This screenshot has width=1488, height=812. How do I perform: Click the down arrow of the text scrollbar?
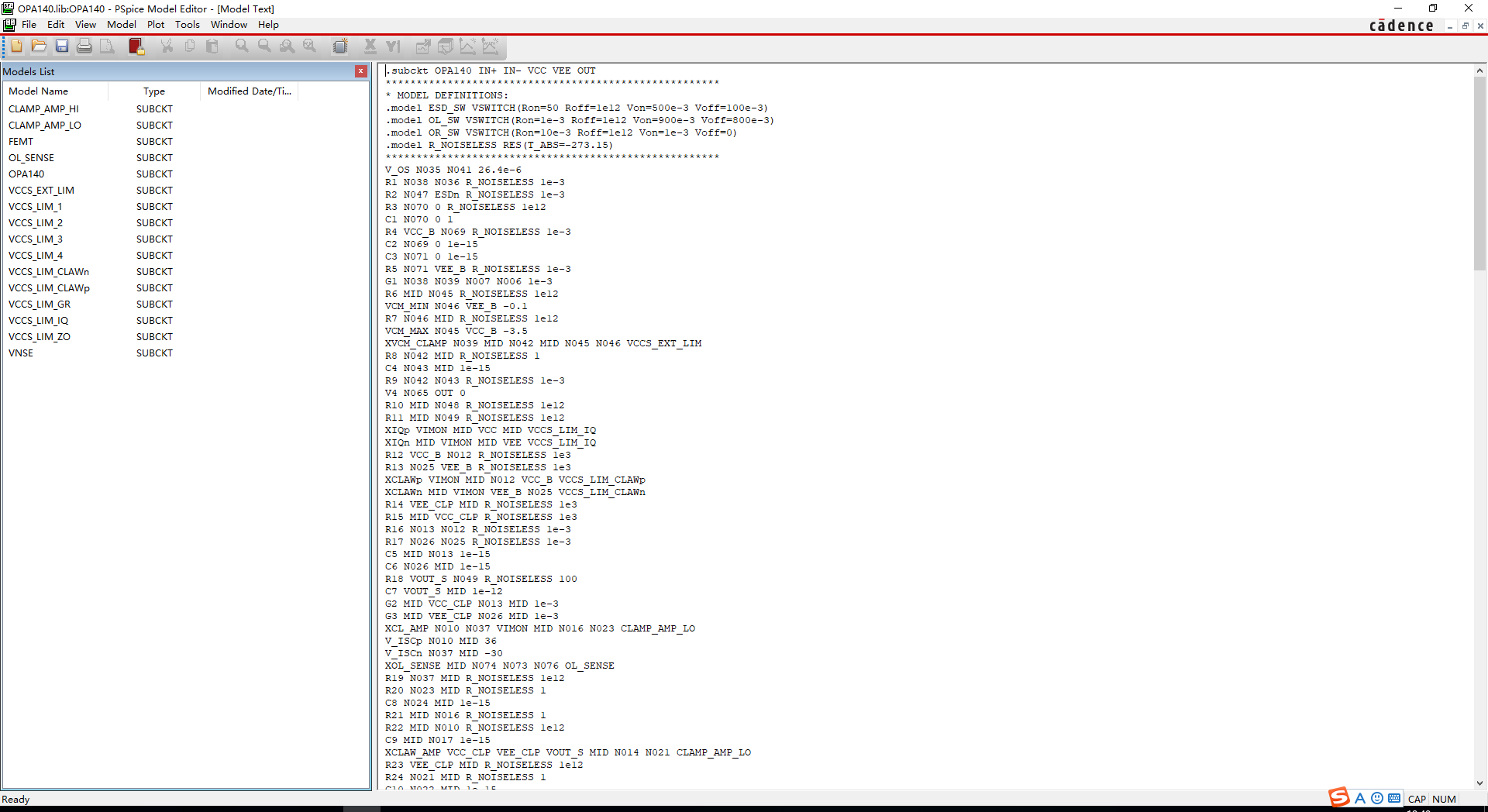pos(1479,783)
